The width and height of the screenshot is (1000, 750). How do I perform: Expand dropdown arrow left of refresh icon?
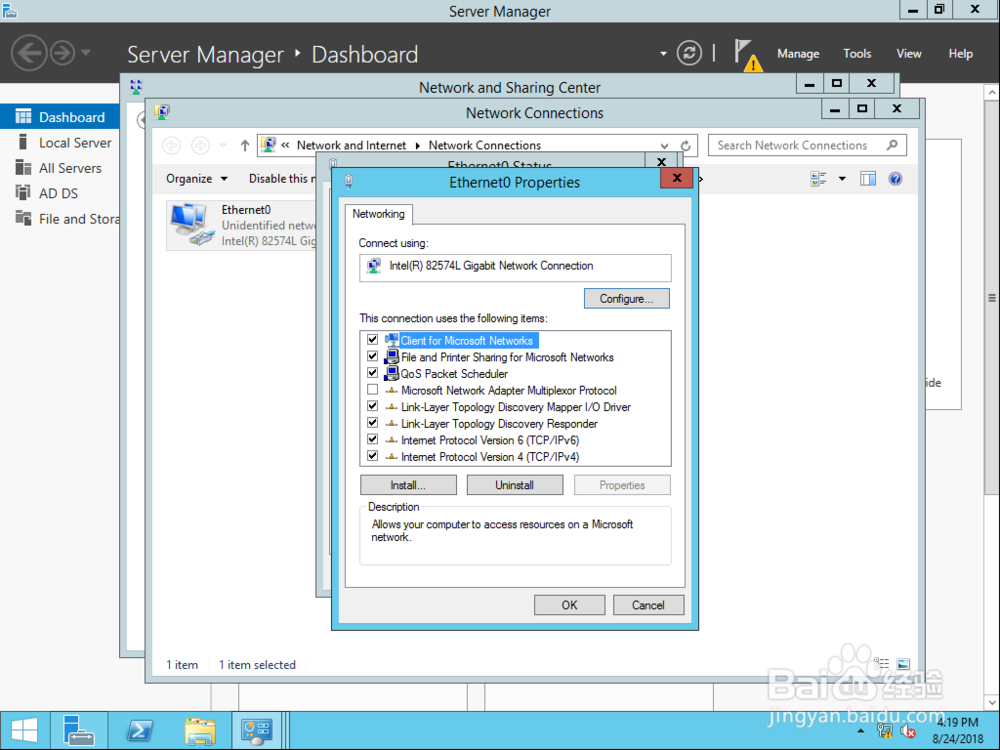[663, 54]
